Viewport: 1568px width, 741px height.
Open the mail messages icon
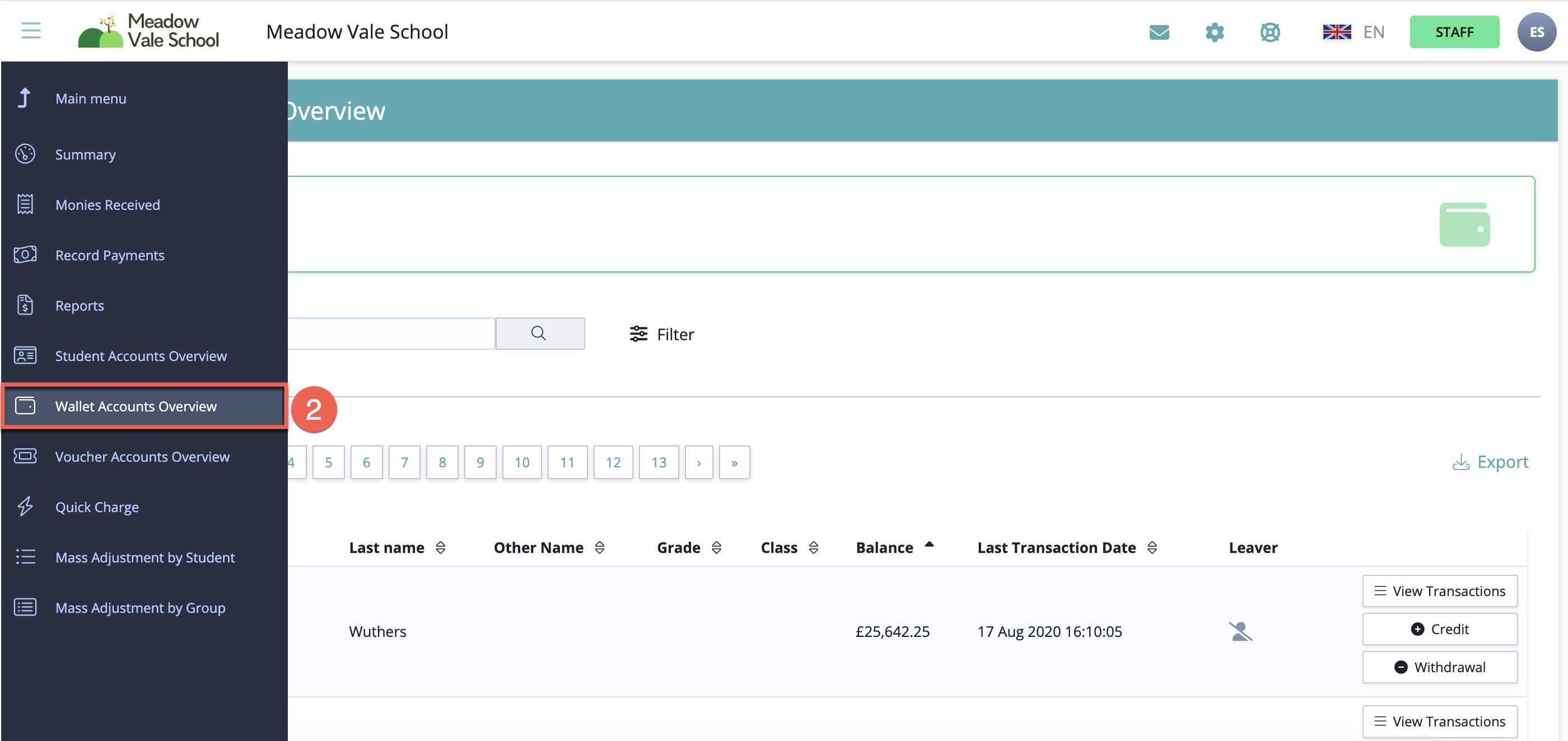tap(1159, 32)
